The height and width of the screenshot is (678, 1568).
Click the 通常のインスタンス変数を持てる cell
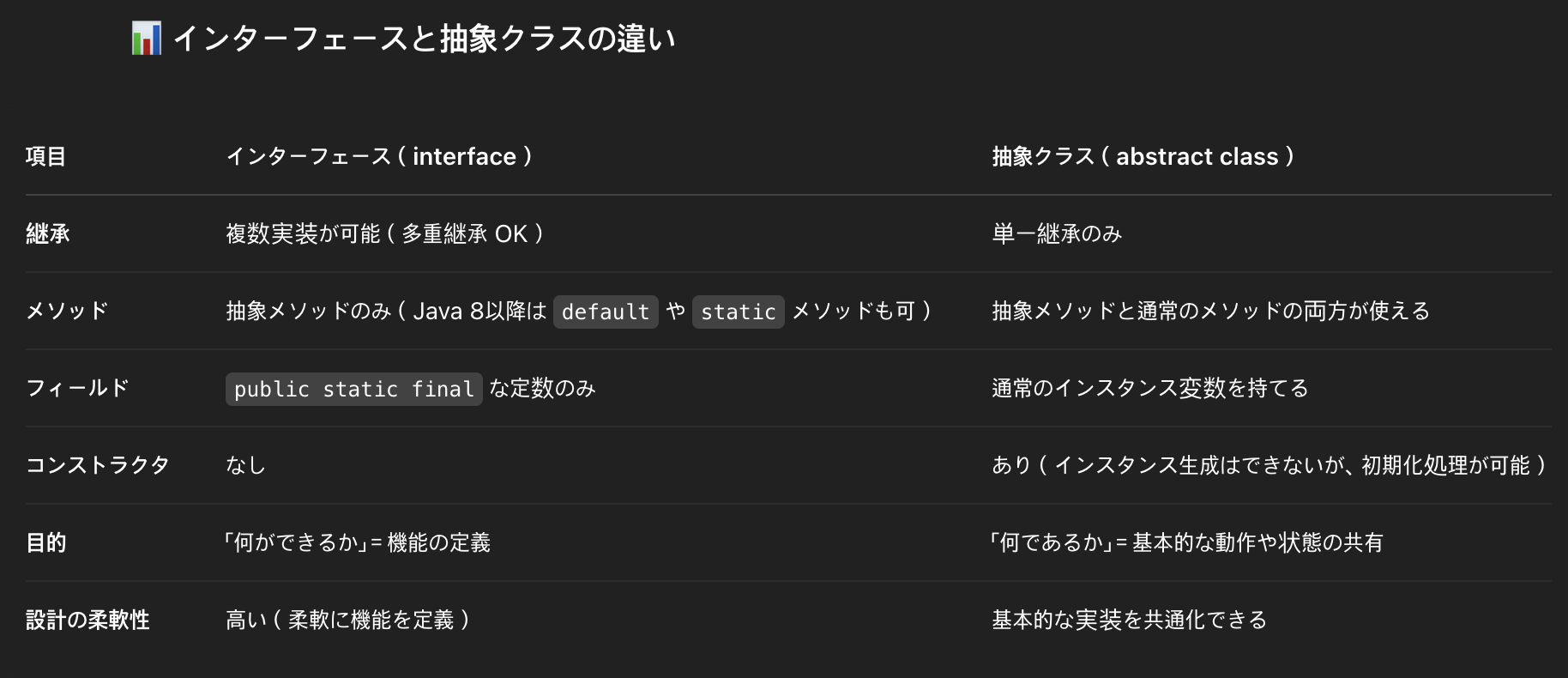[1150, 388]
